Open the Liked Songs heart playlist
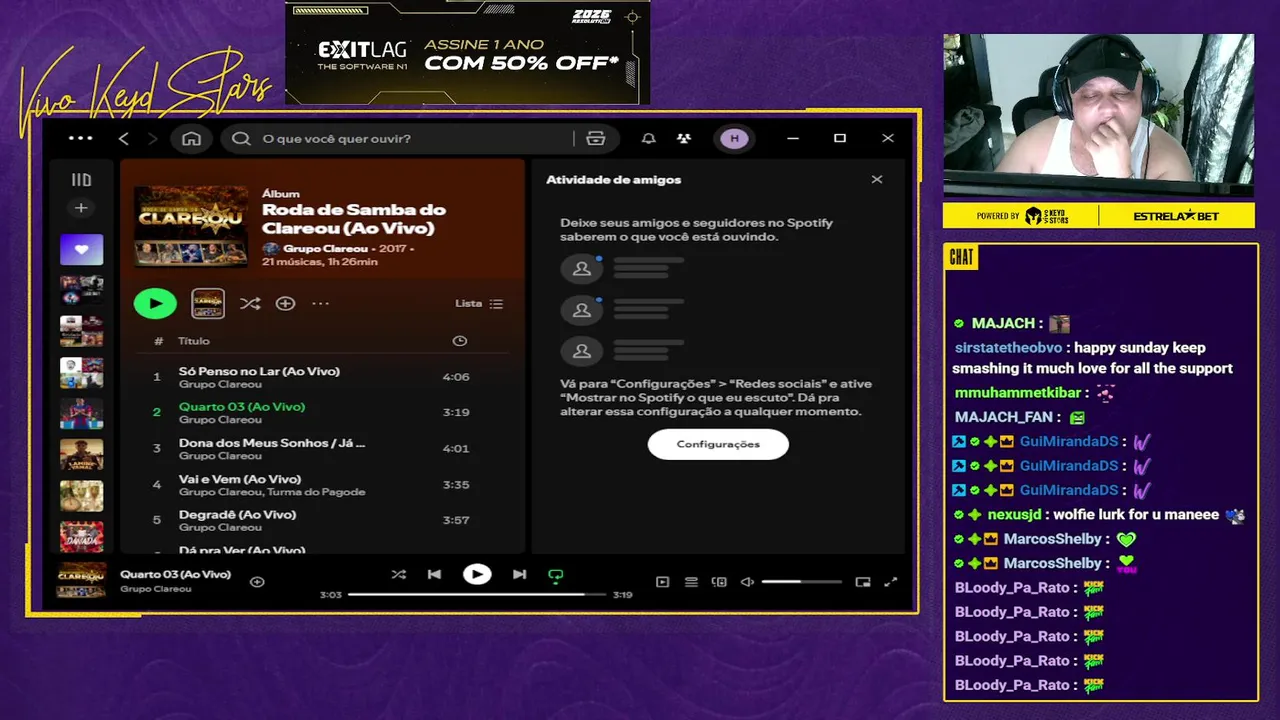This screenshot has height=720, width=1280. click(x=82, y=249)
